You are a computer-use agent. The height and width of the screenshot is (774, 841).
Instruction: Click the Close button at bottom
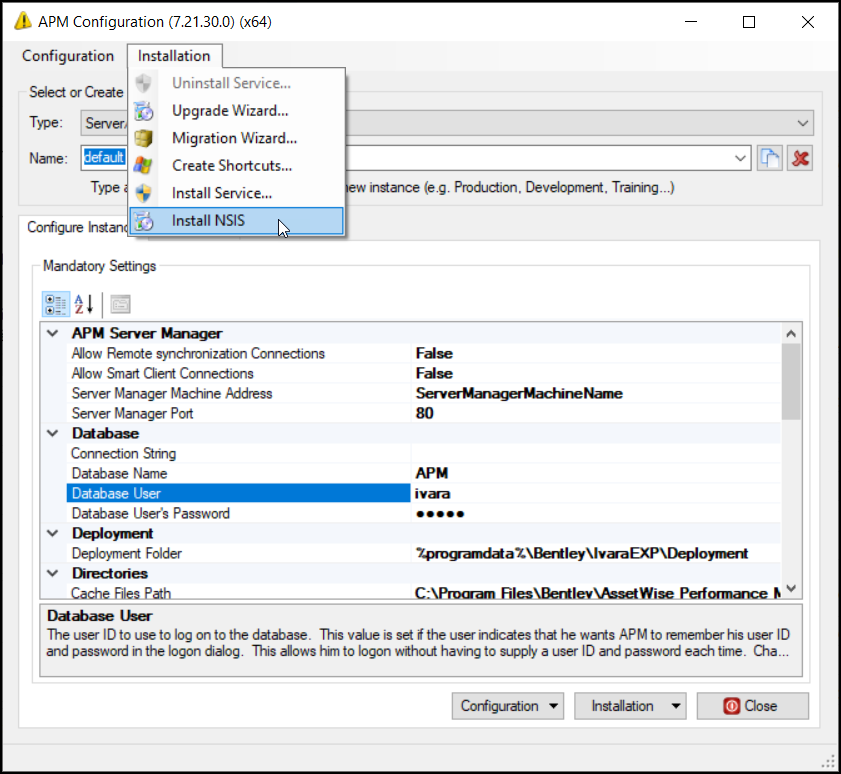753,706
